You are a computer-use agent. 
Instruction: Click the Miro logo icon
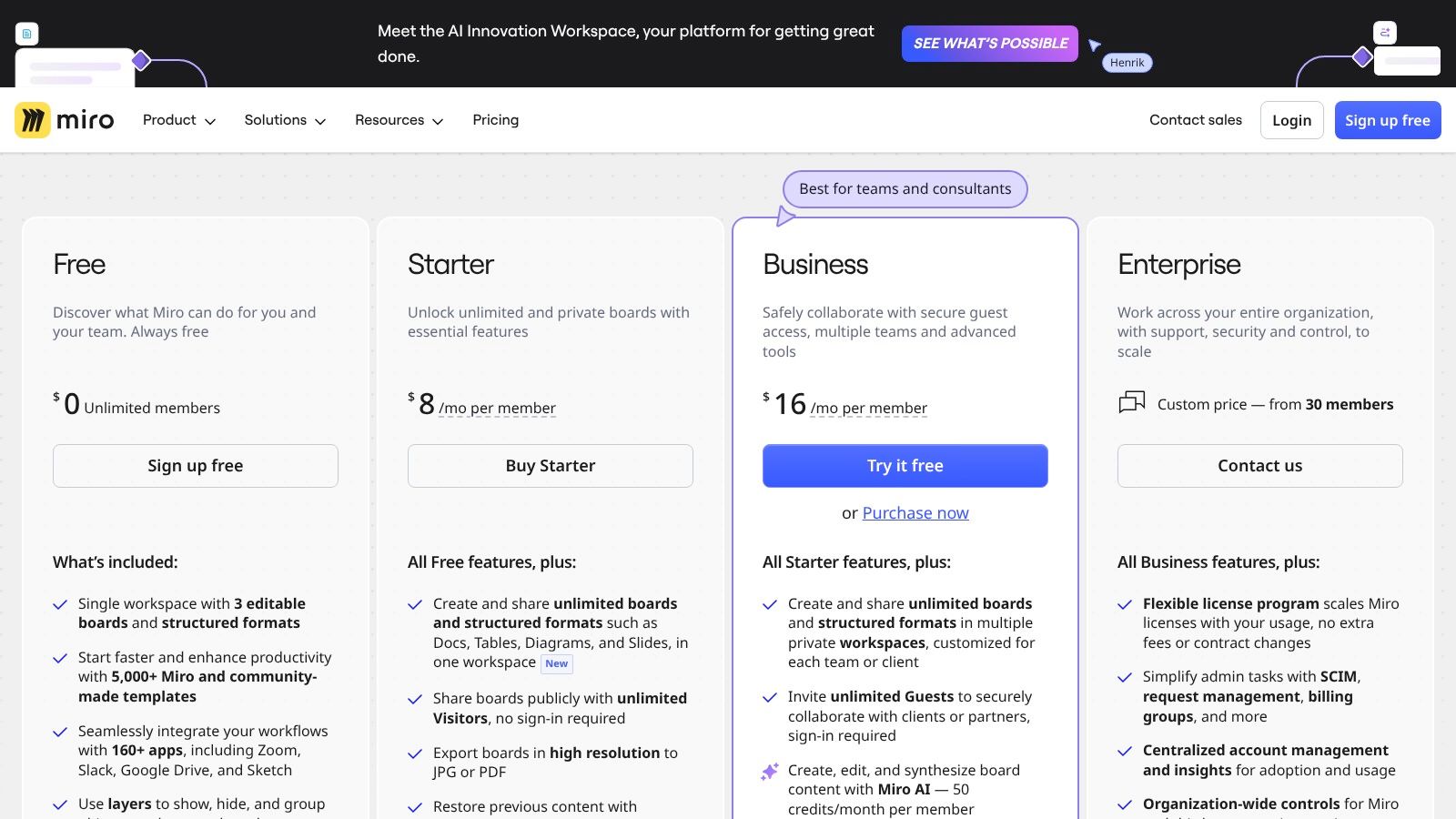click(x=33, y=120)
